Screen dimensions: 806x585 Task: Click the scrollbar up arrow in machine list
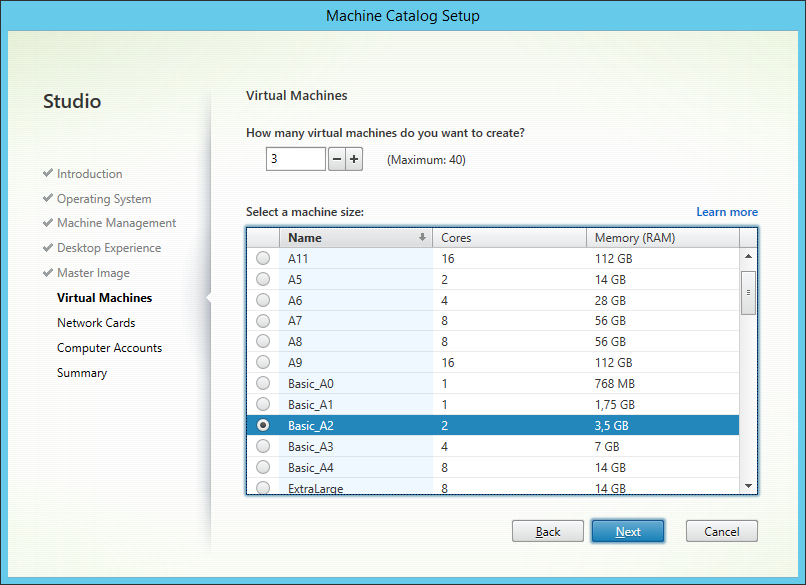tap(748, 256)
